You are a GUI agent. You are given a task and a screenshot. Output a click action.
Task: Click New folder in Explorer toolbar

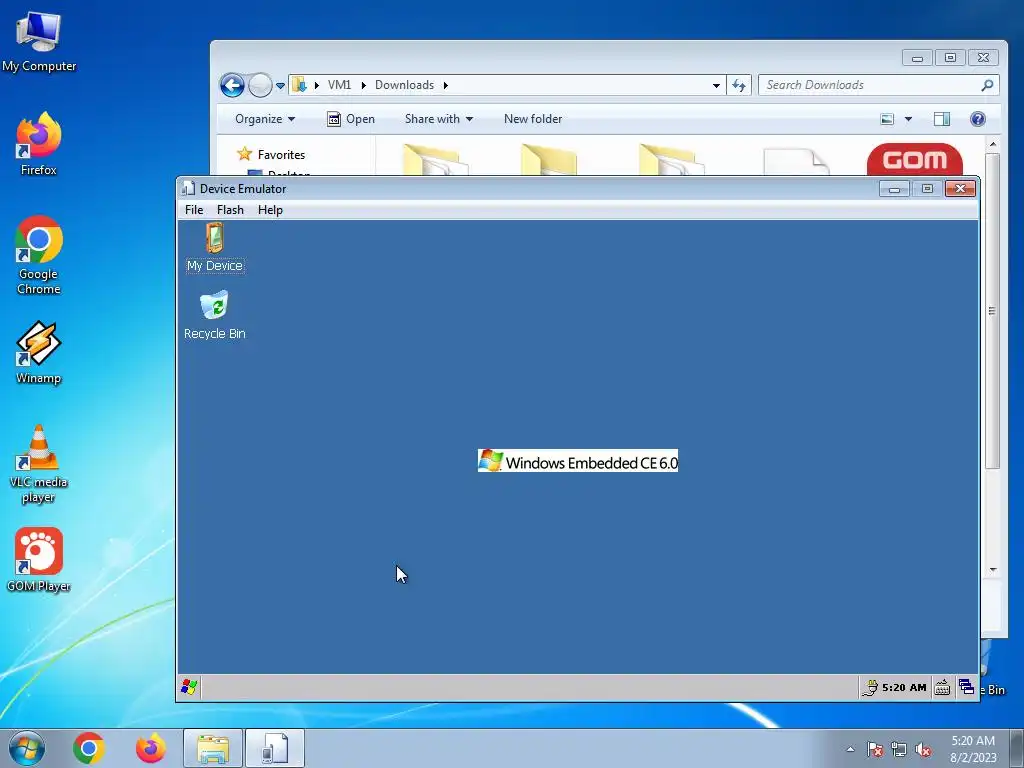click(533, 119)
